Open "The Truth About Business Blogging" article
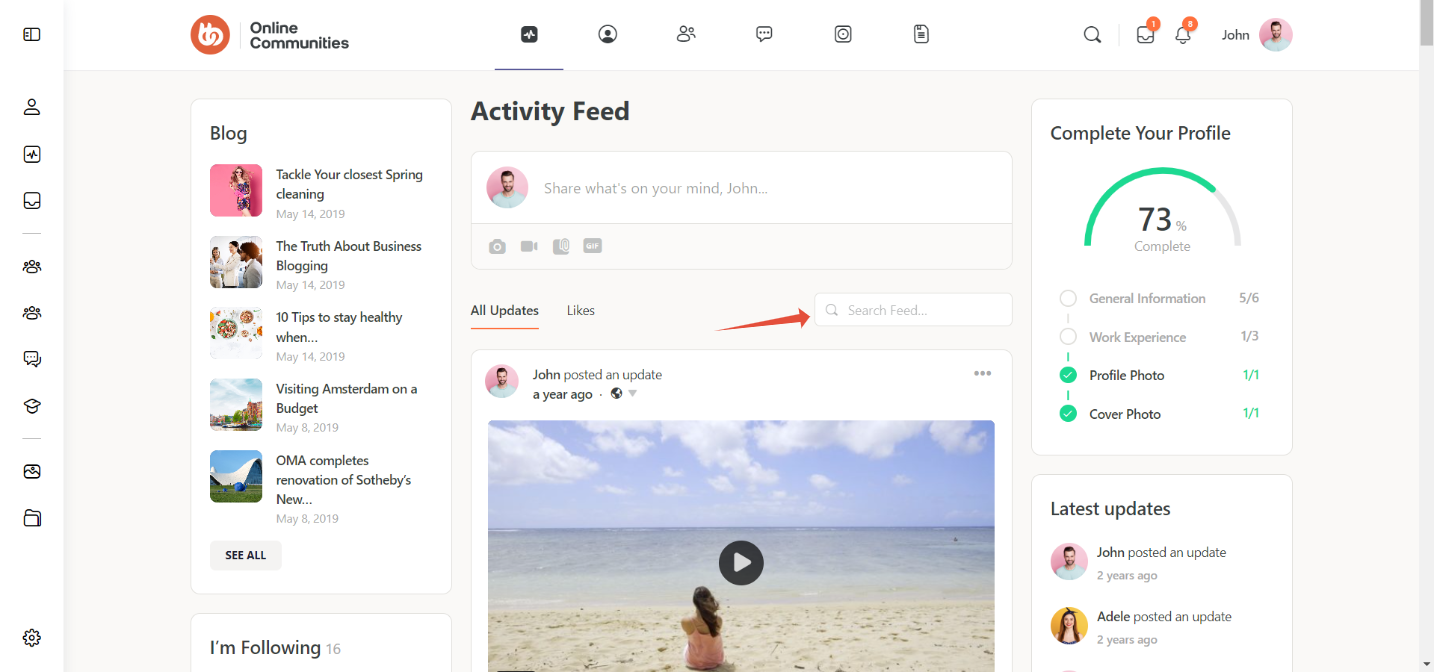The image size is (1434, 672). [349, 256]
